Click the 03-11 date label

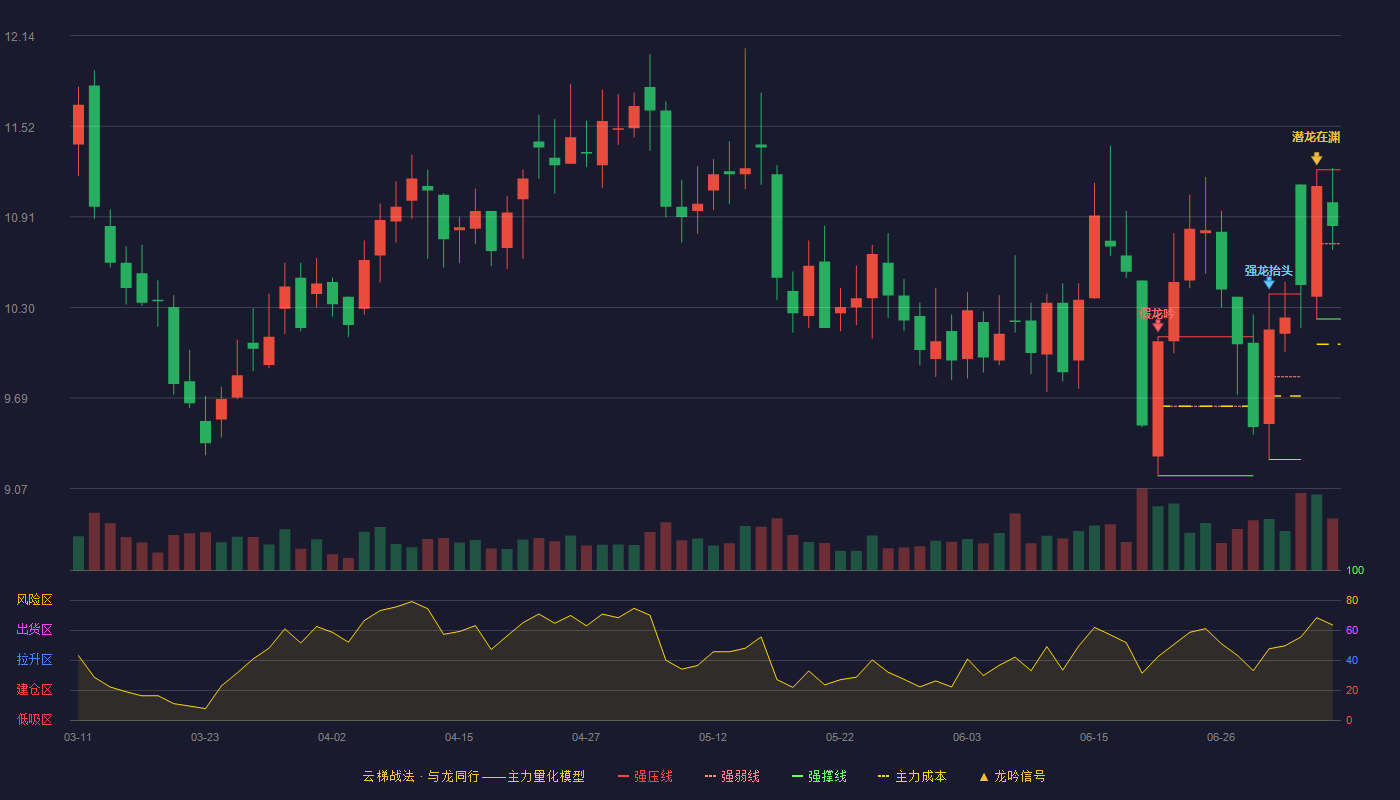coord(78,737)
